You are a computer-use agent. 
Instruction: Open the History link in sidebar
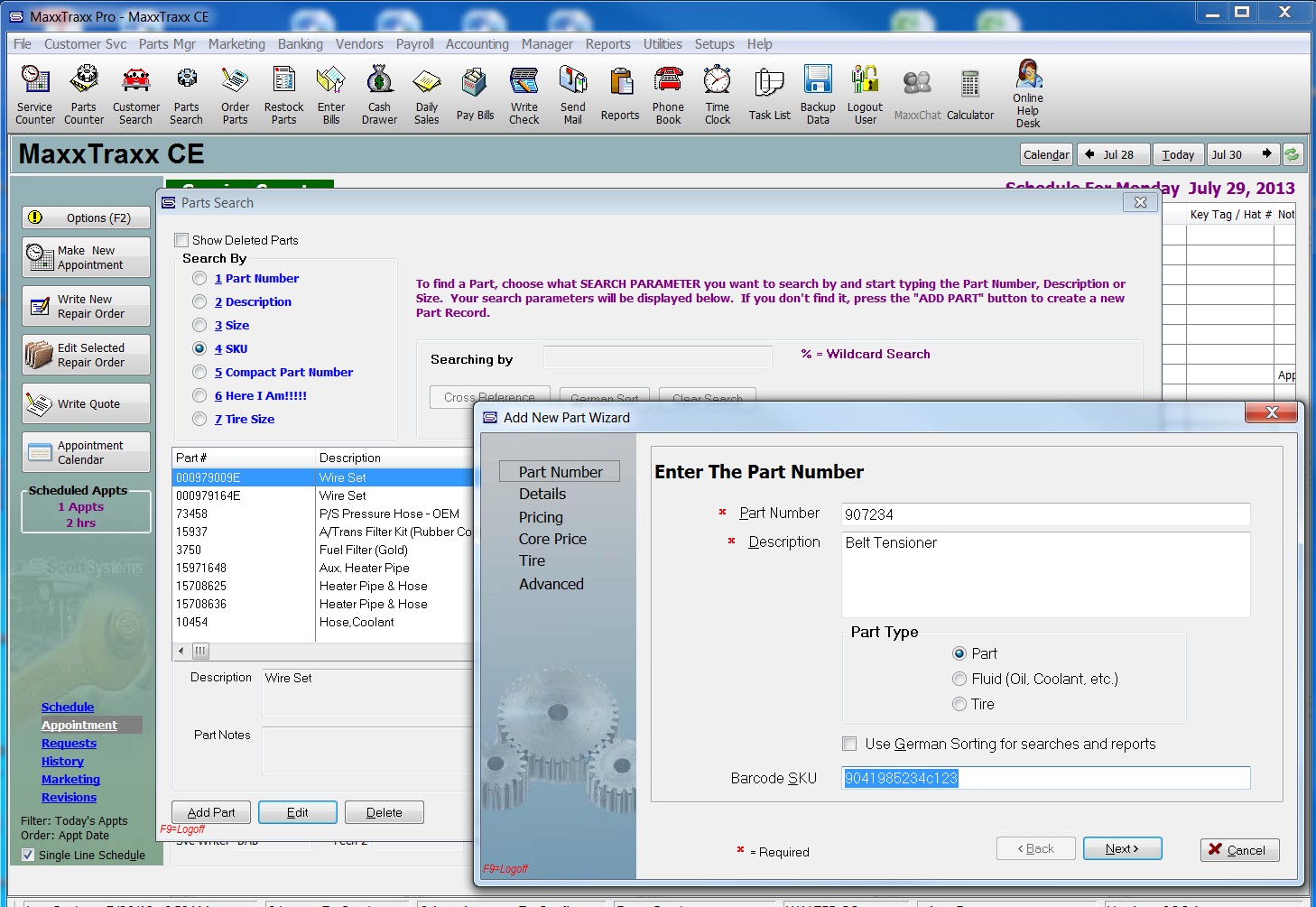tap(62, 761)
